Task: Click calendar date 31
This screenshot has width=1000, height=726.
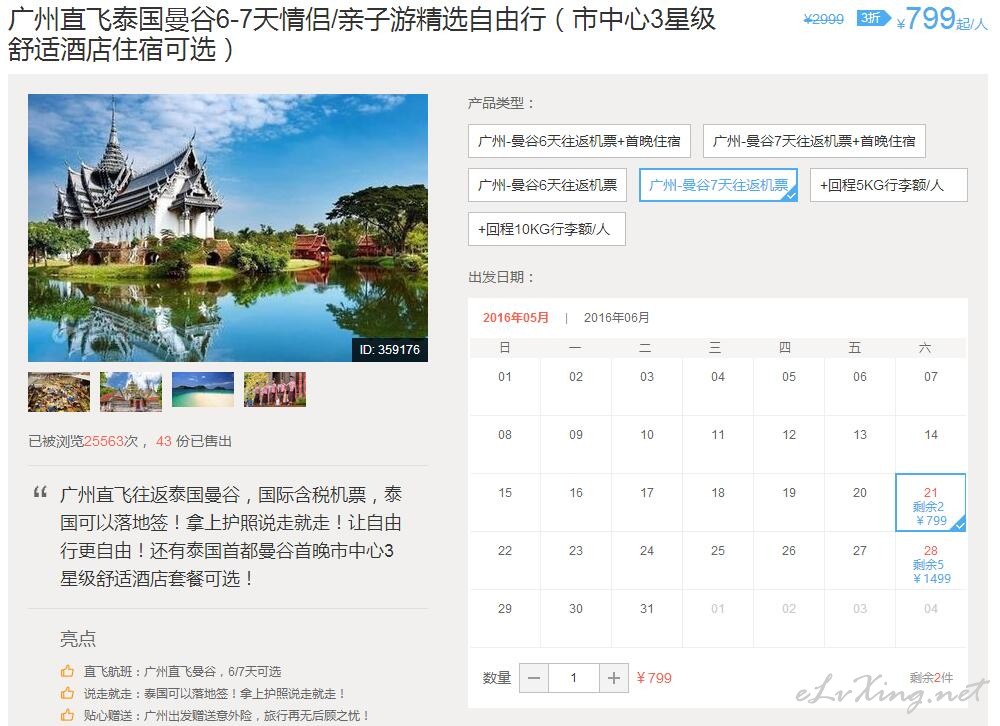Action: [647, 609]
